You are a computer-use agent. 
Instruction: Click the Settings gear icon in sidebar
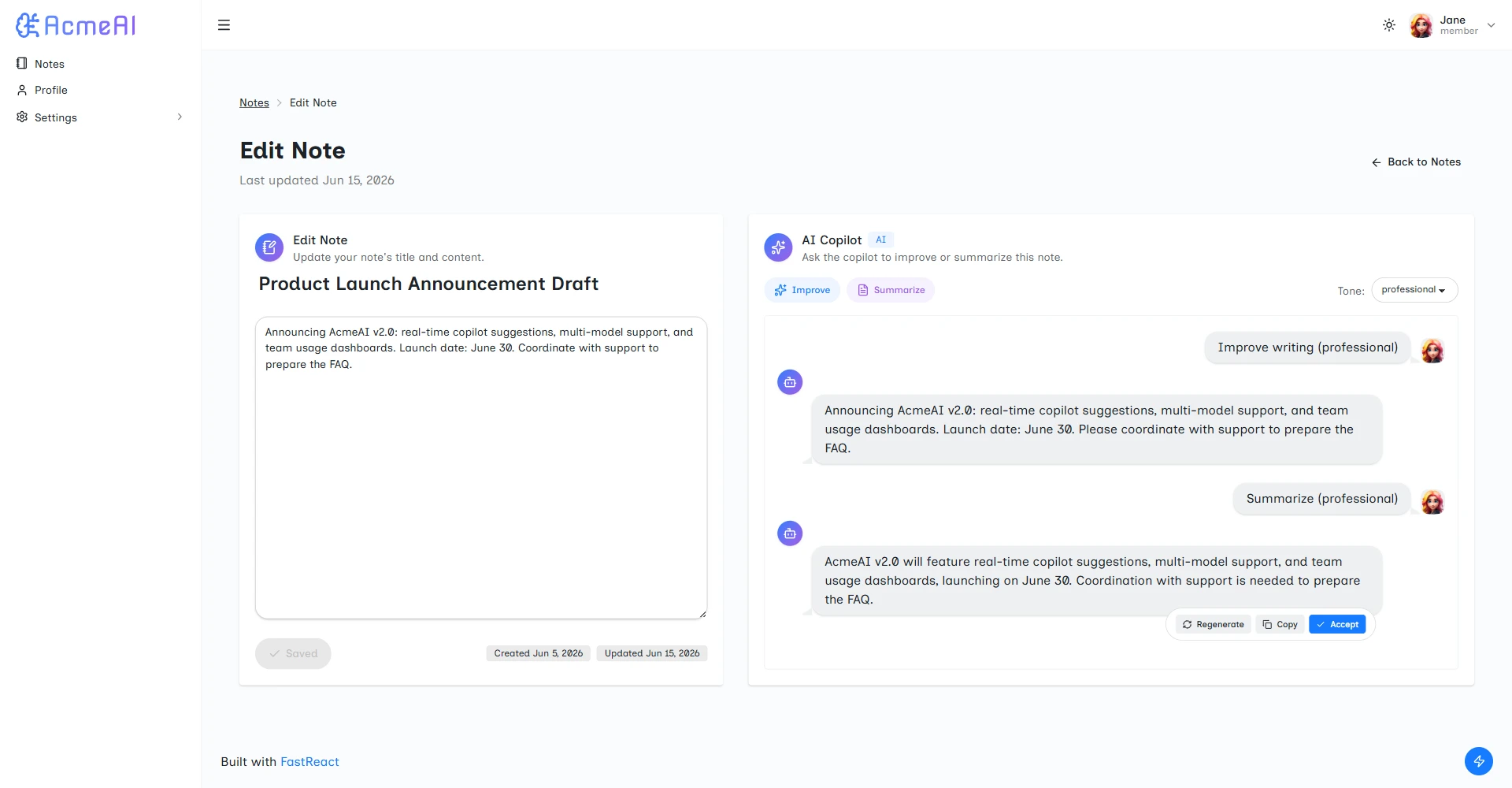22,117
